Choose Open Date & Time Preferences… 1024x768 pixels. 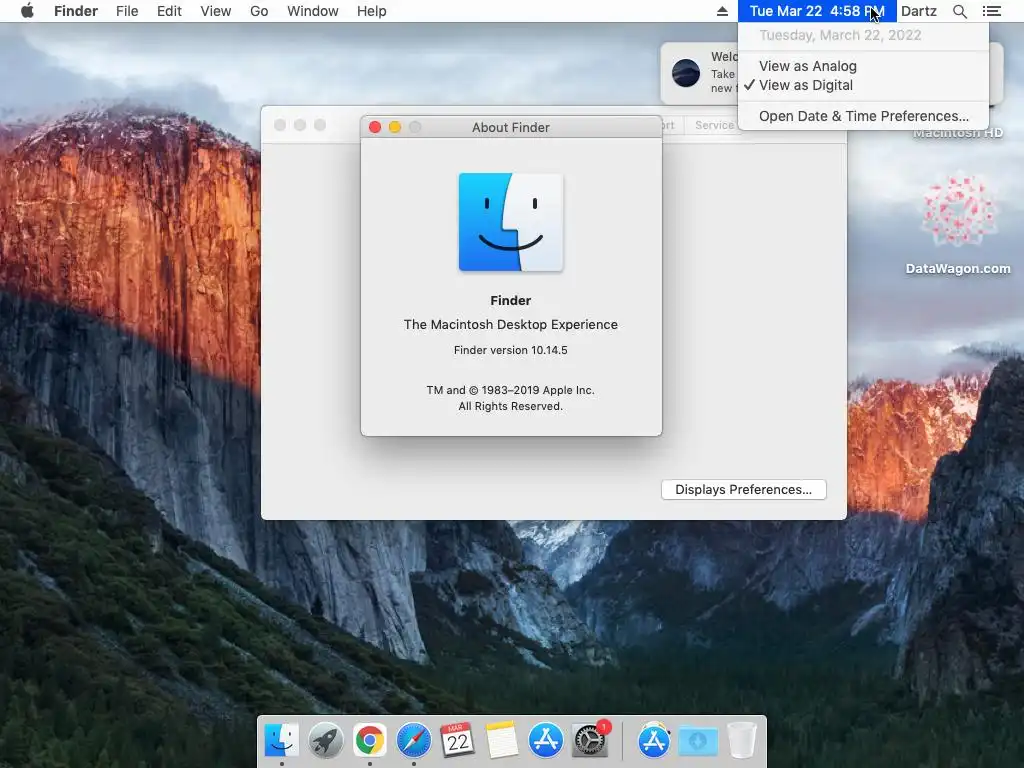[863, 116]
